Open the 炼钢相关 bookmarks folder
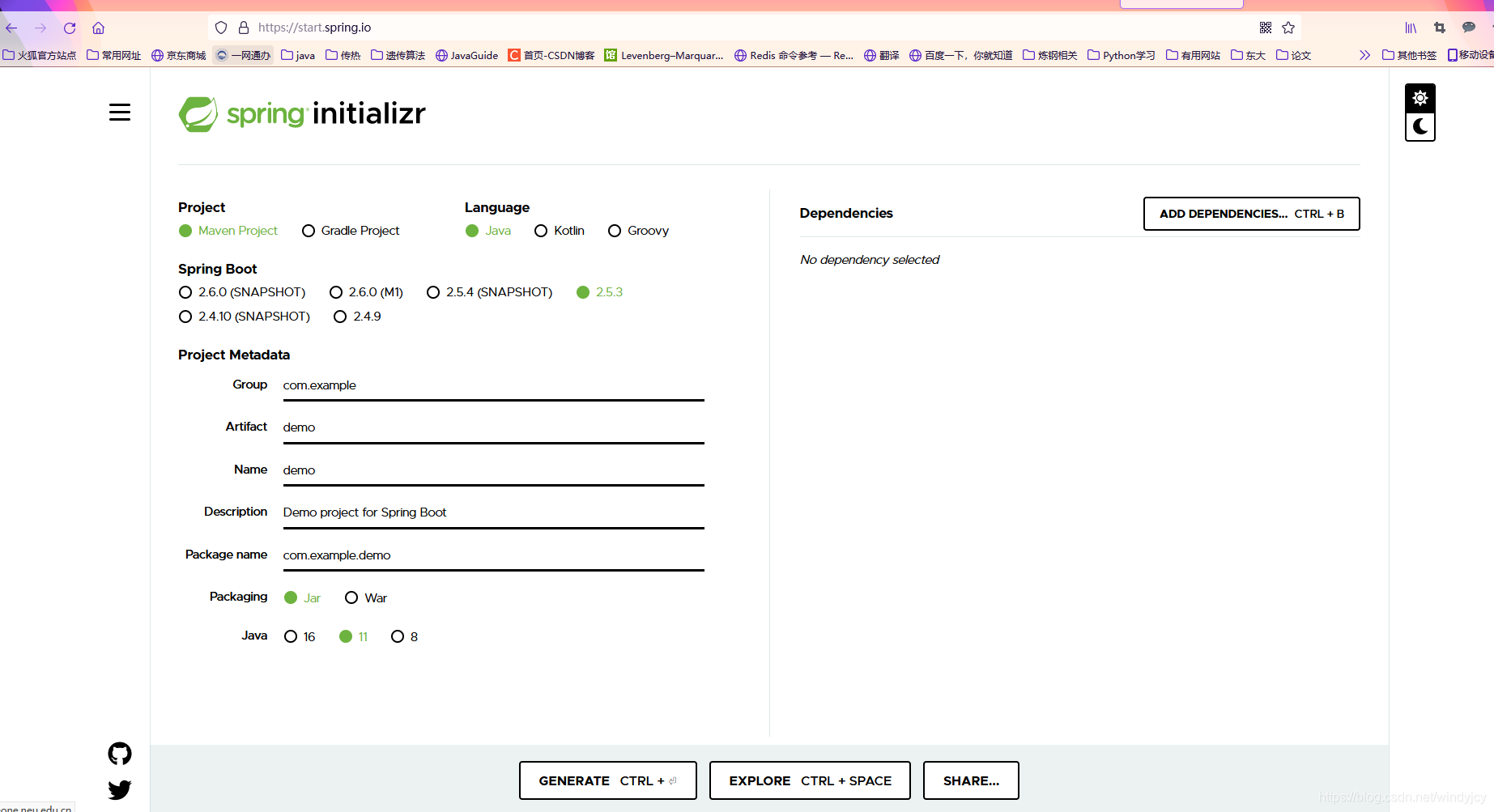The width and height of the screenshot is (1494, 812). point(1049,55)
